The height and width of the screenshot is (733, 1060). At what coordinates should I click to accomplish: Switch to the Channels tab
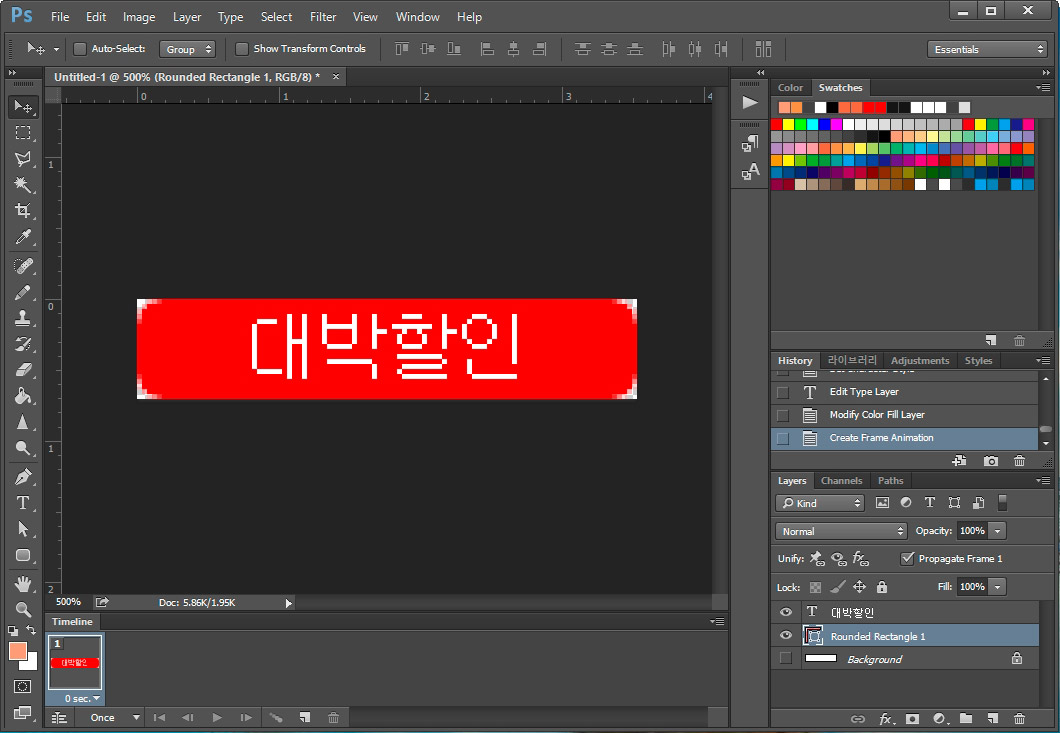coord(841,481)
